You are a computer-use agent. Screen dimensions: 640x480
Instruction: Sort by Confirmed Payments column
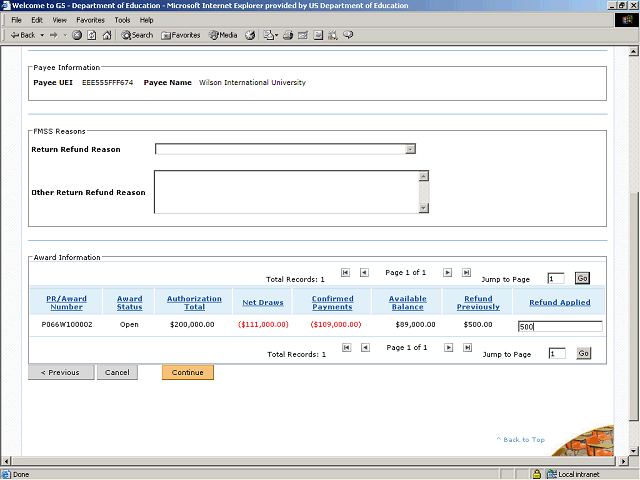point(333,303)
